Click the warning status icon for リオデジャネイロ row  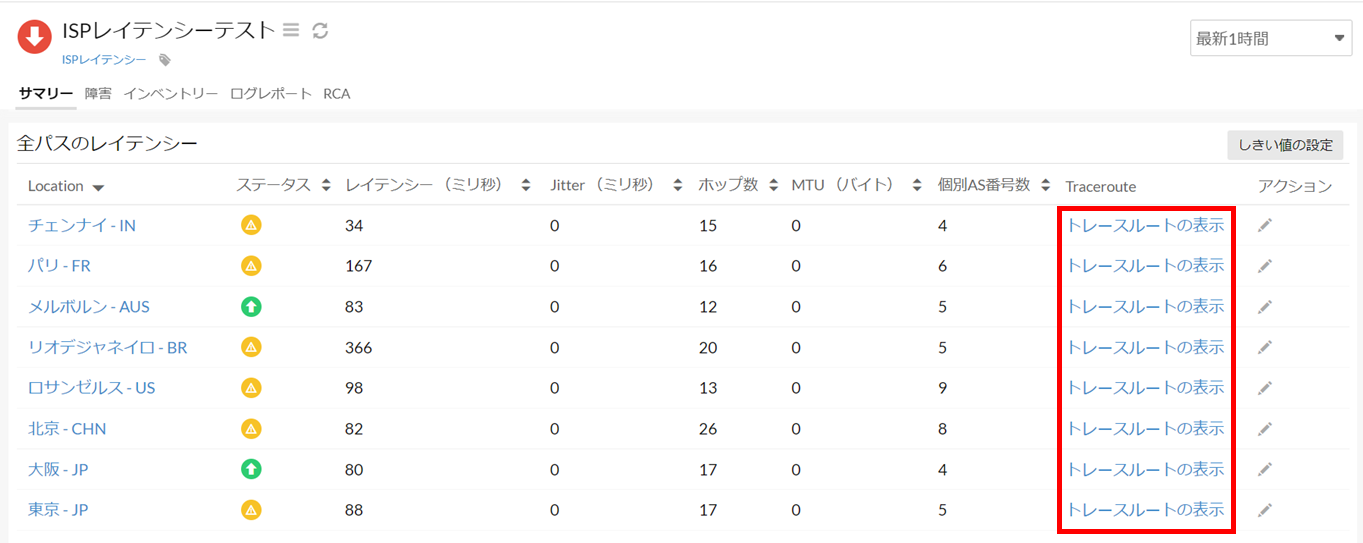click(x=251, y=347)
